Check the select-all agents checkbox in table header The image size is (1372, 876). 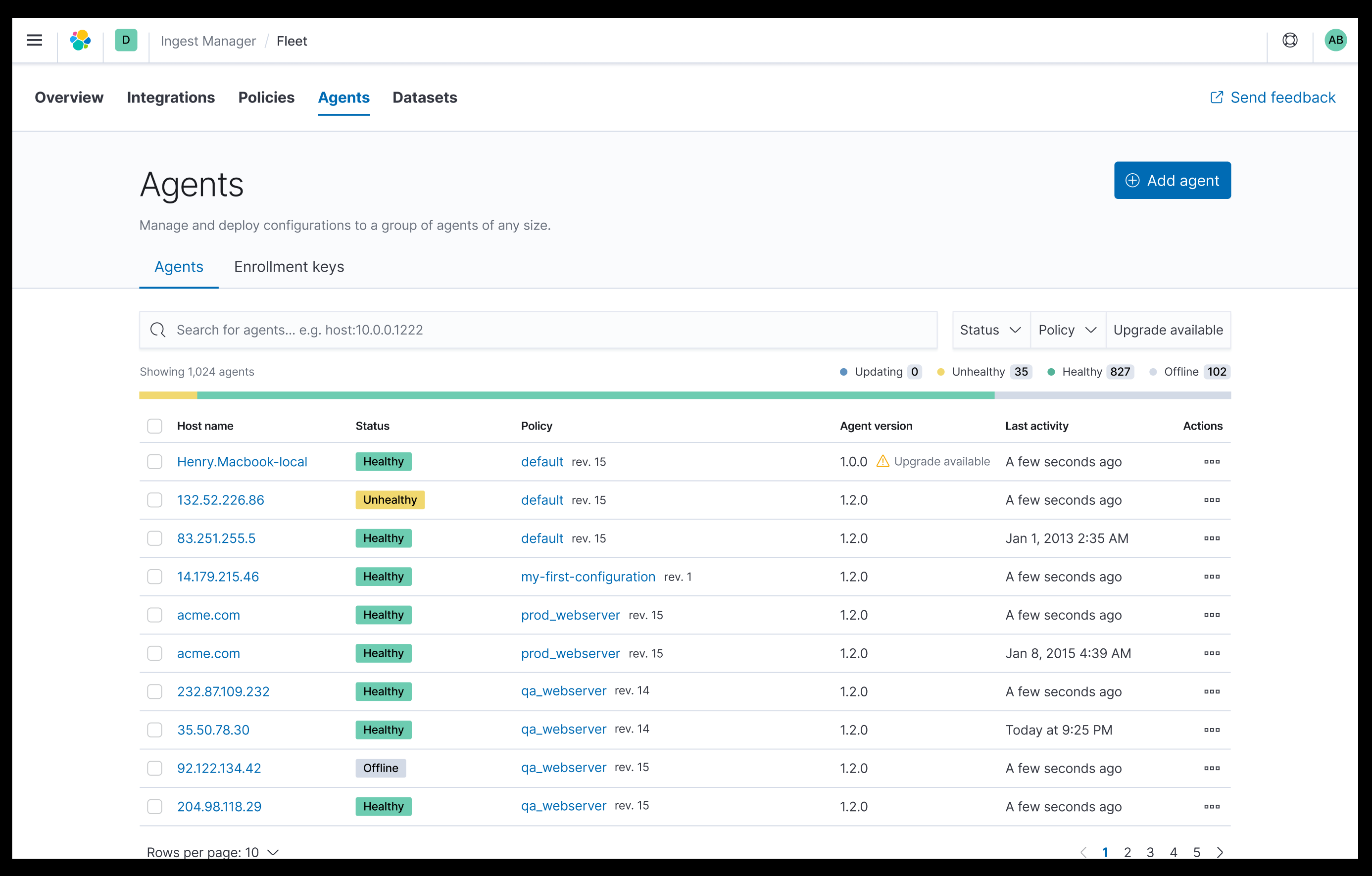154,426
